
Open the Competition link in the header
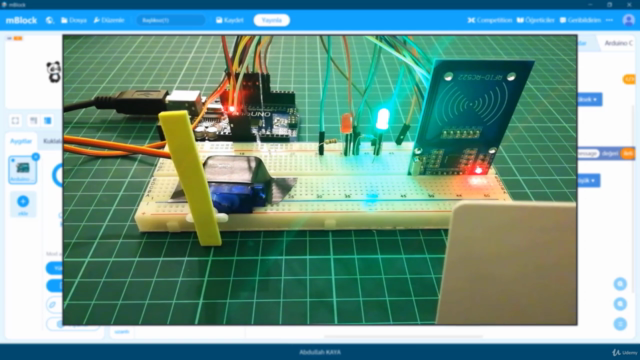(x=490, y=20)
